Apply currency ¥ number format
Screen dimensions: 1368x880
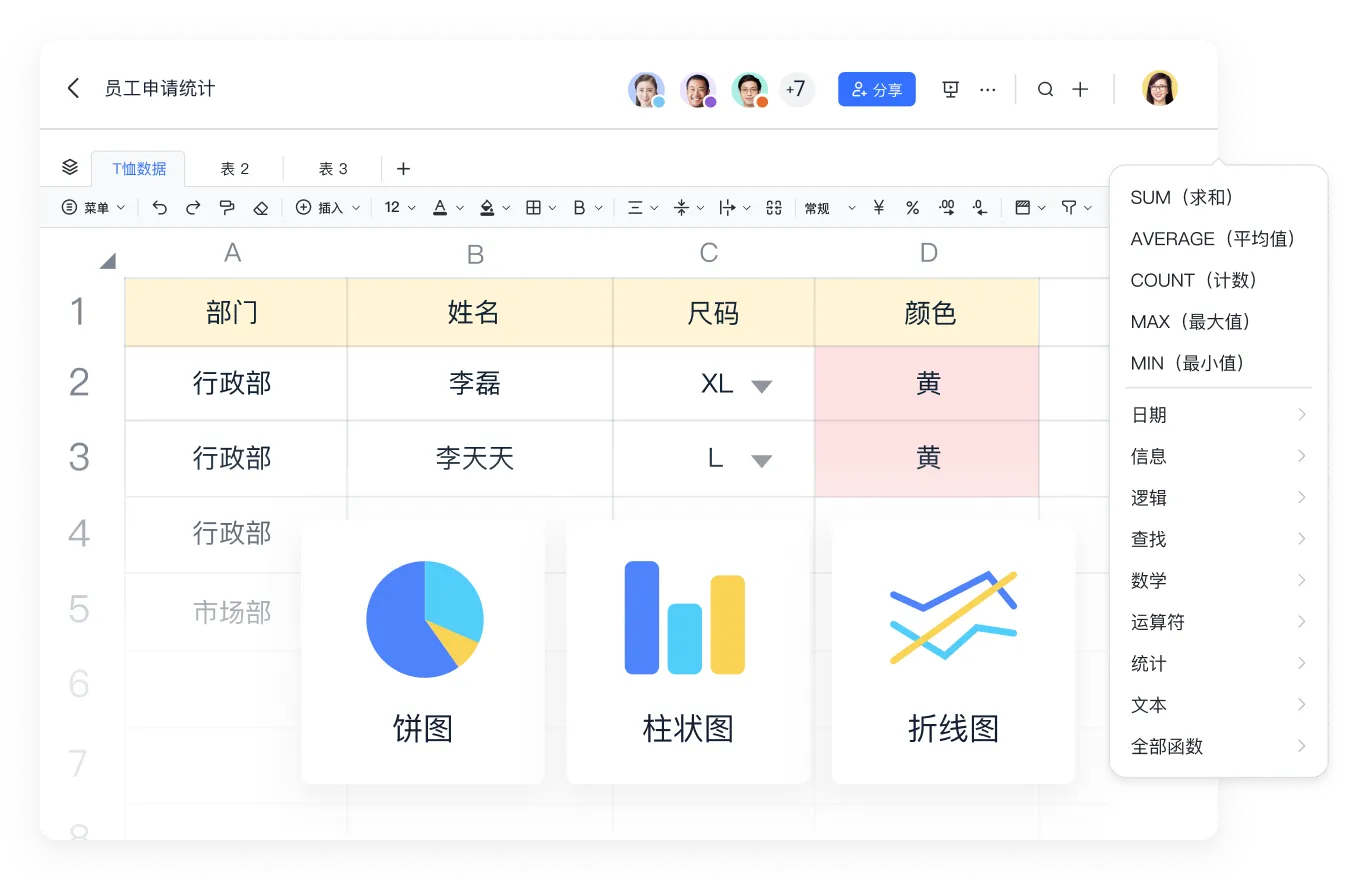pyautogui.click(x=879, y=208)
